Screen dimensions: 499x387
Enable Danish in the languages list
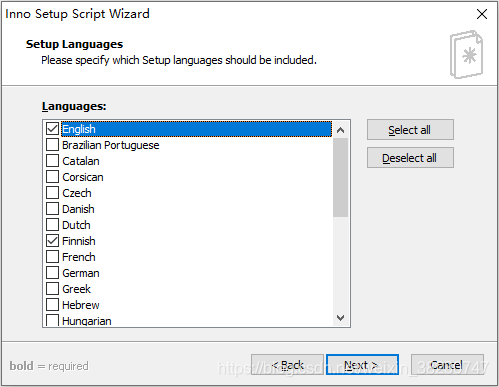[x=52, y=209]
